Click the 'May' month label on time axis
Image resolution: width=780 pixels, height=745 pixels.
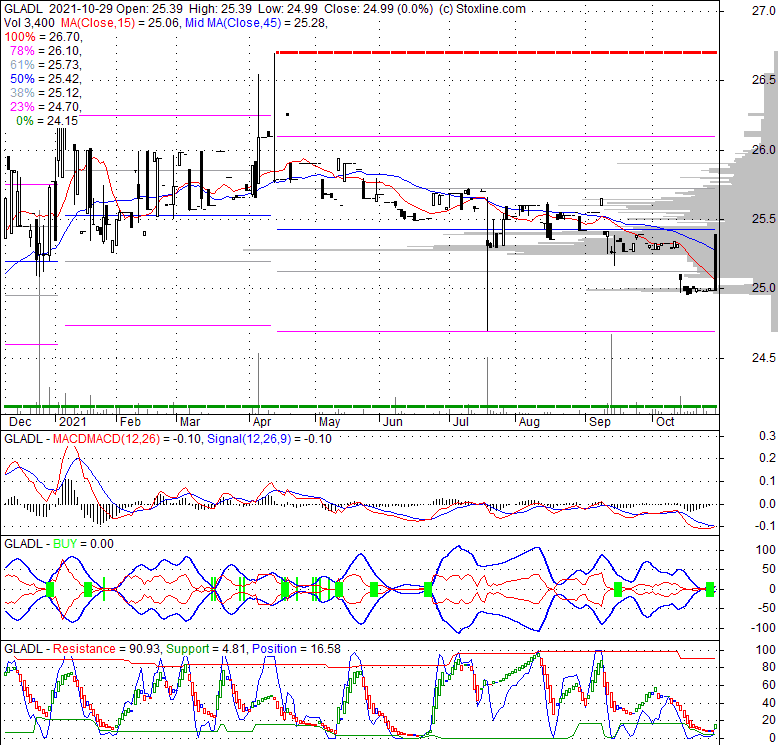click(x=329, y=422)
